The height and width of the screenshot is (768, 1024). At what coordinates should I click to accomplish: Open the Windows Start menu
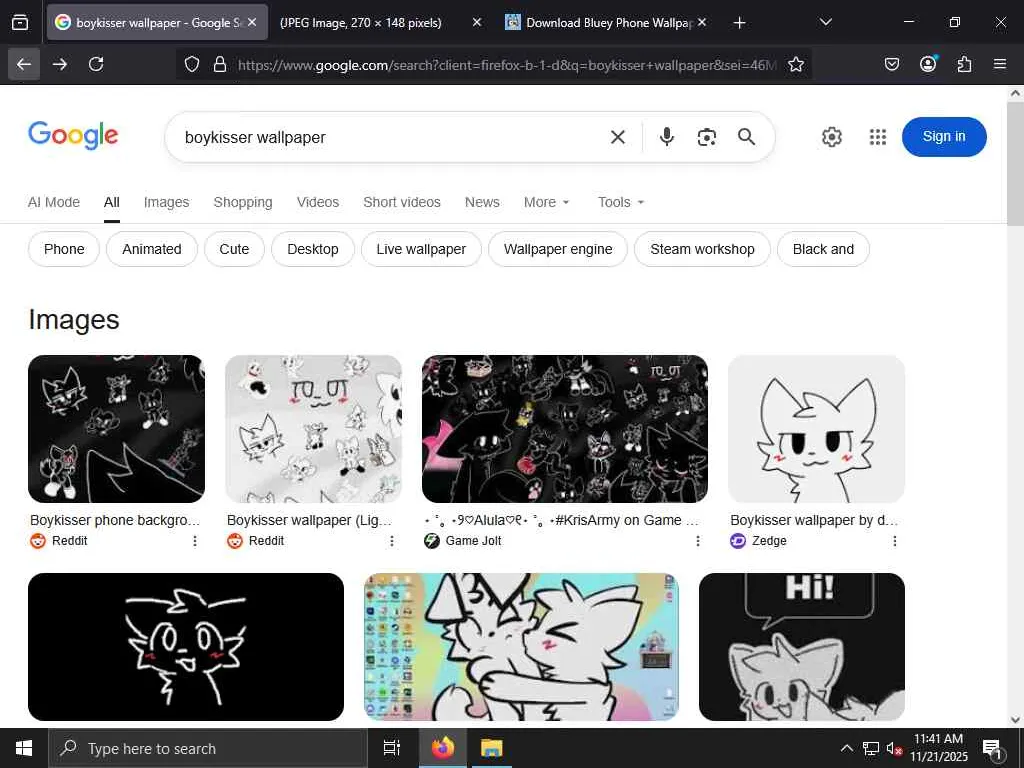24,748
